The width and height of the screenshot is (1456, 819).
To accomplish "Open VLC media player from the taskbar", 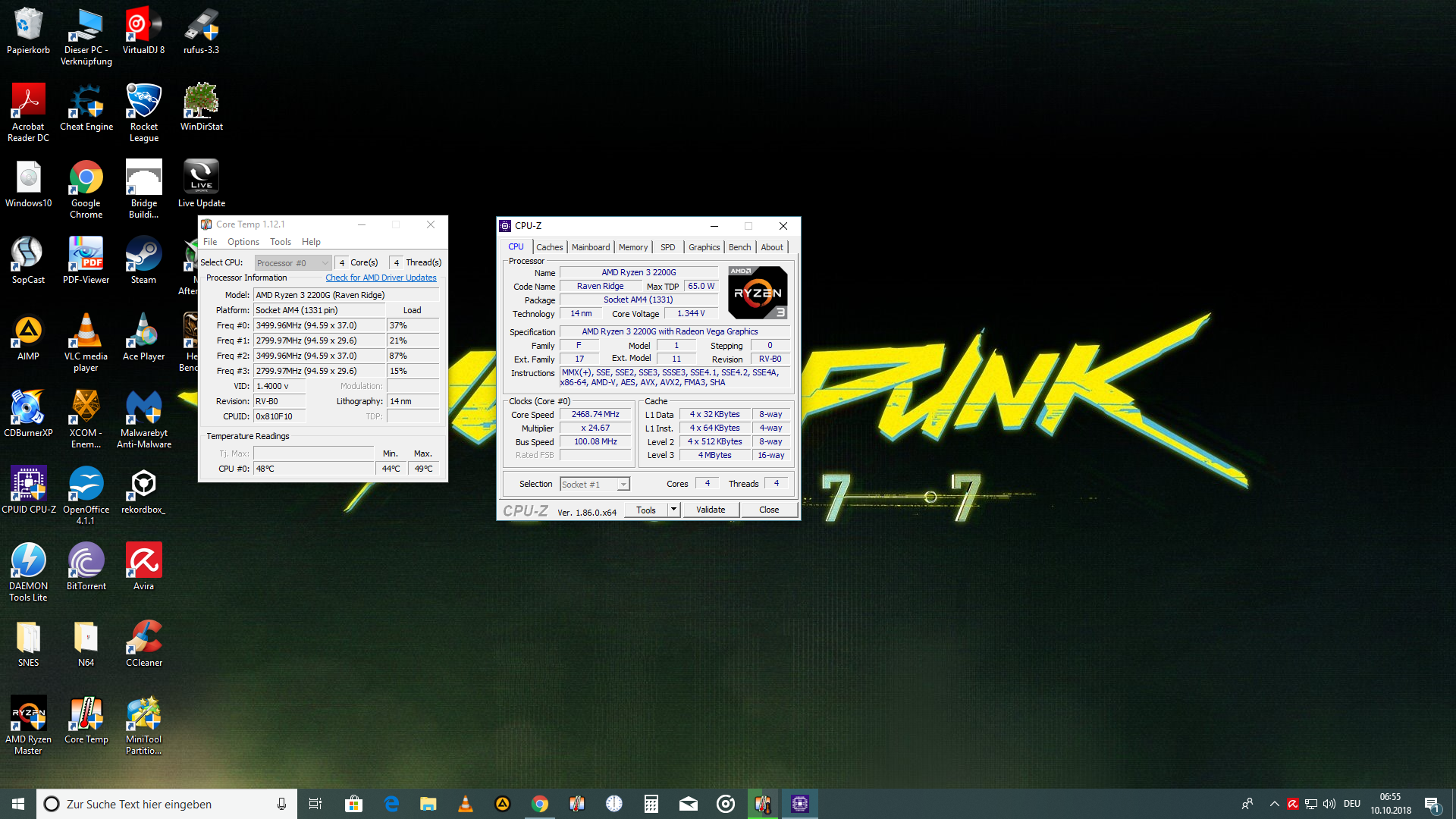I will point(465,803).
